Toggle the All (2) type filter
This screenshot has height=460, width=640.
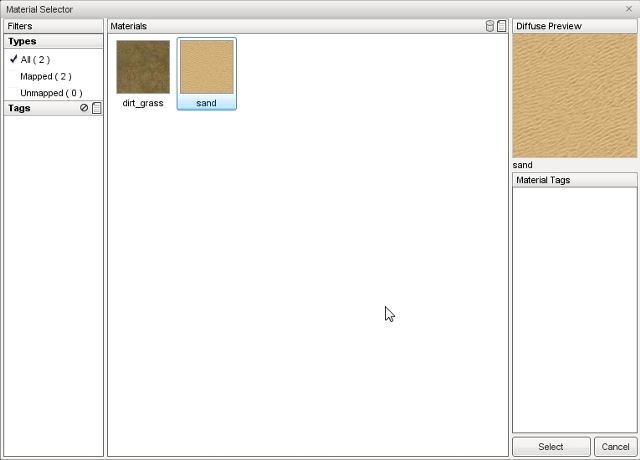(x=35, y=60)
